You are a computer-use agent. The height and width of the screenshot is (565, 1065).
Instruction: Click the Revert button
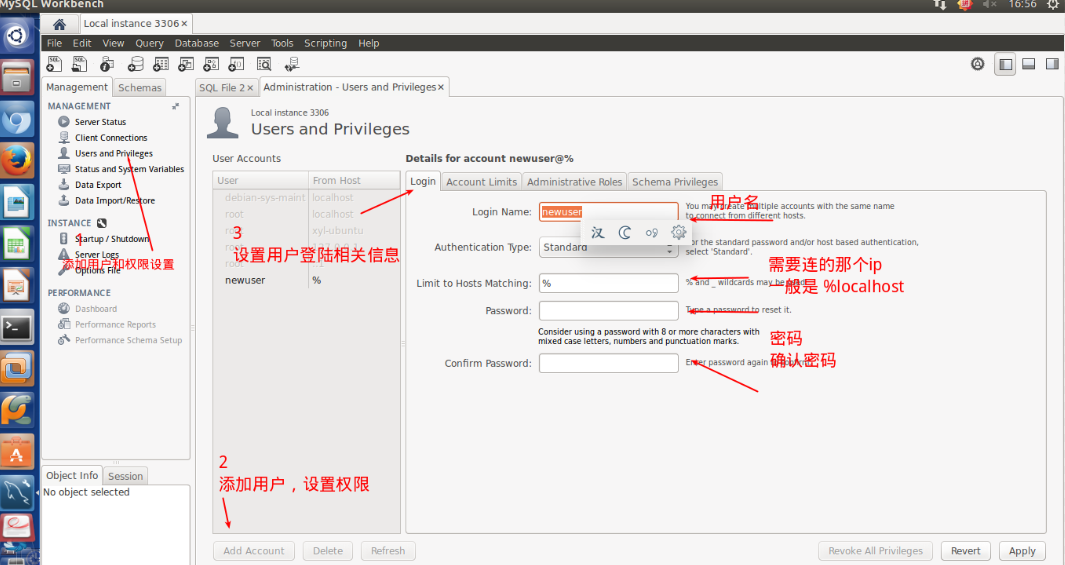(965, 551)
